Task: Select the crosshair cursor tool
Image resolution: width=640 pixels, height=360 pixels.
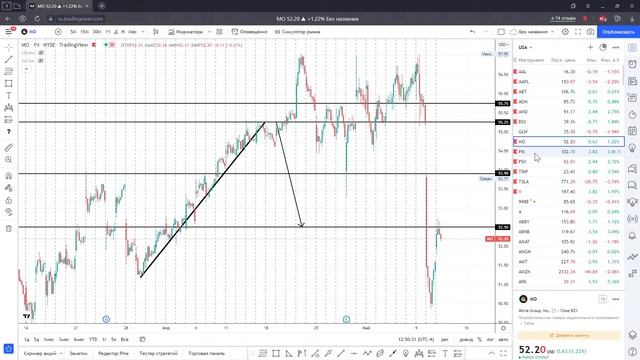Action: pos(9,47)
